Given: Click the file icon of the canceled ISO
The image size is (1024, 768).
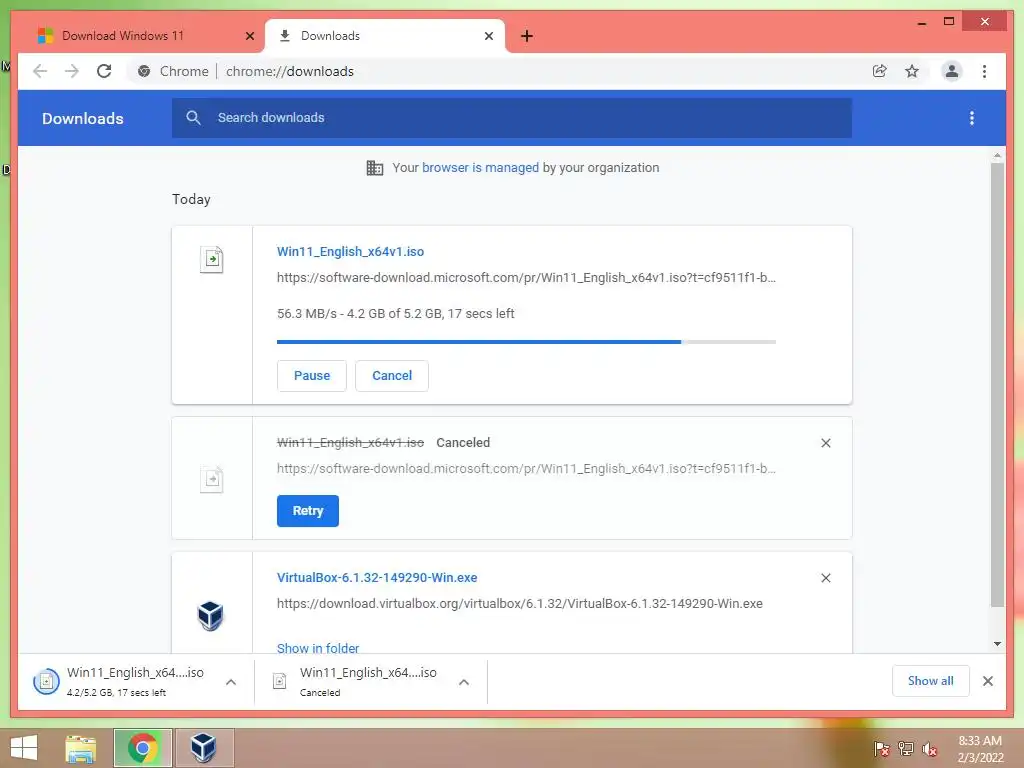Looking at the screenshot, I should [x=212, y=479].
